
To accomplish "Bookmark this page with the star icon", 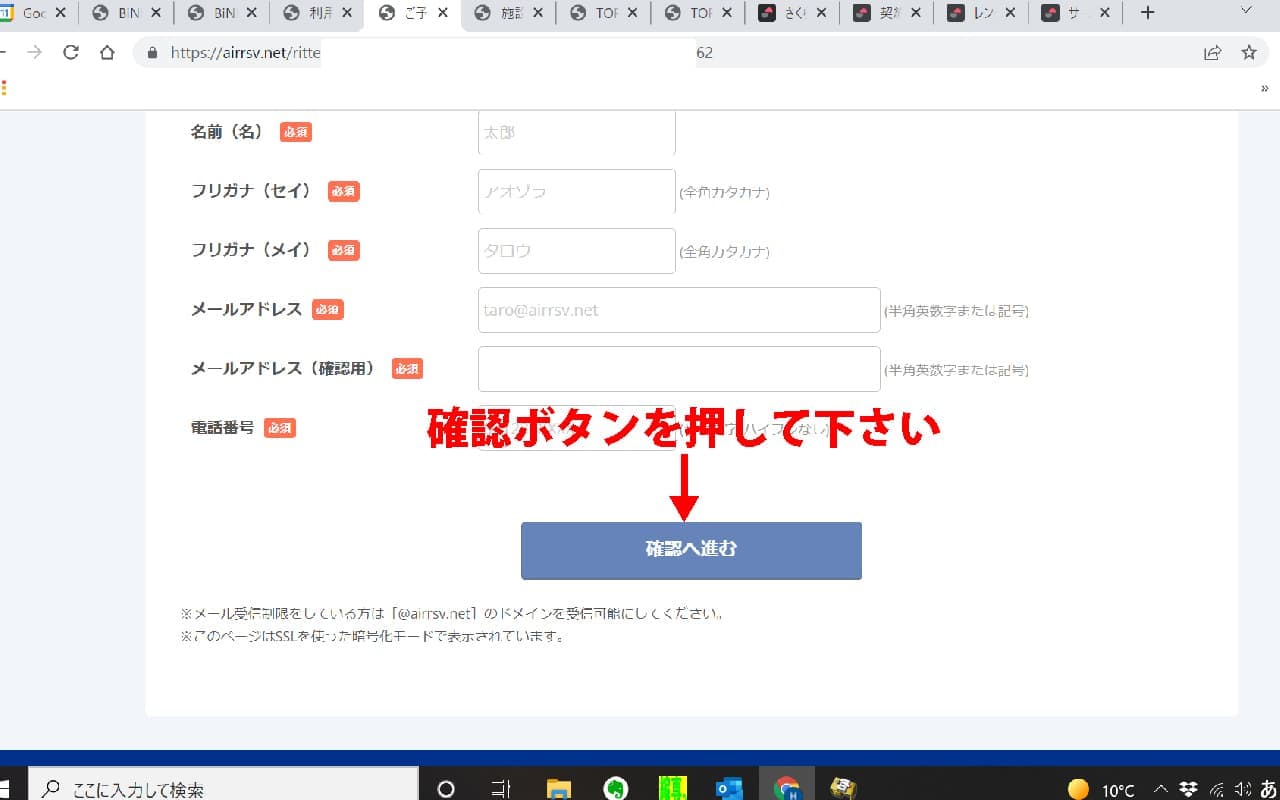I will coord(1248,53).
